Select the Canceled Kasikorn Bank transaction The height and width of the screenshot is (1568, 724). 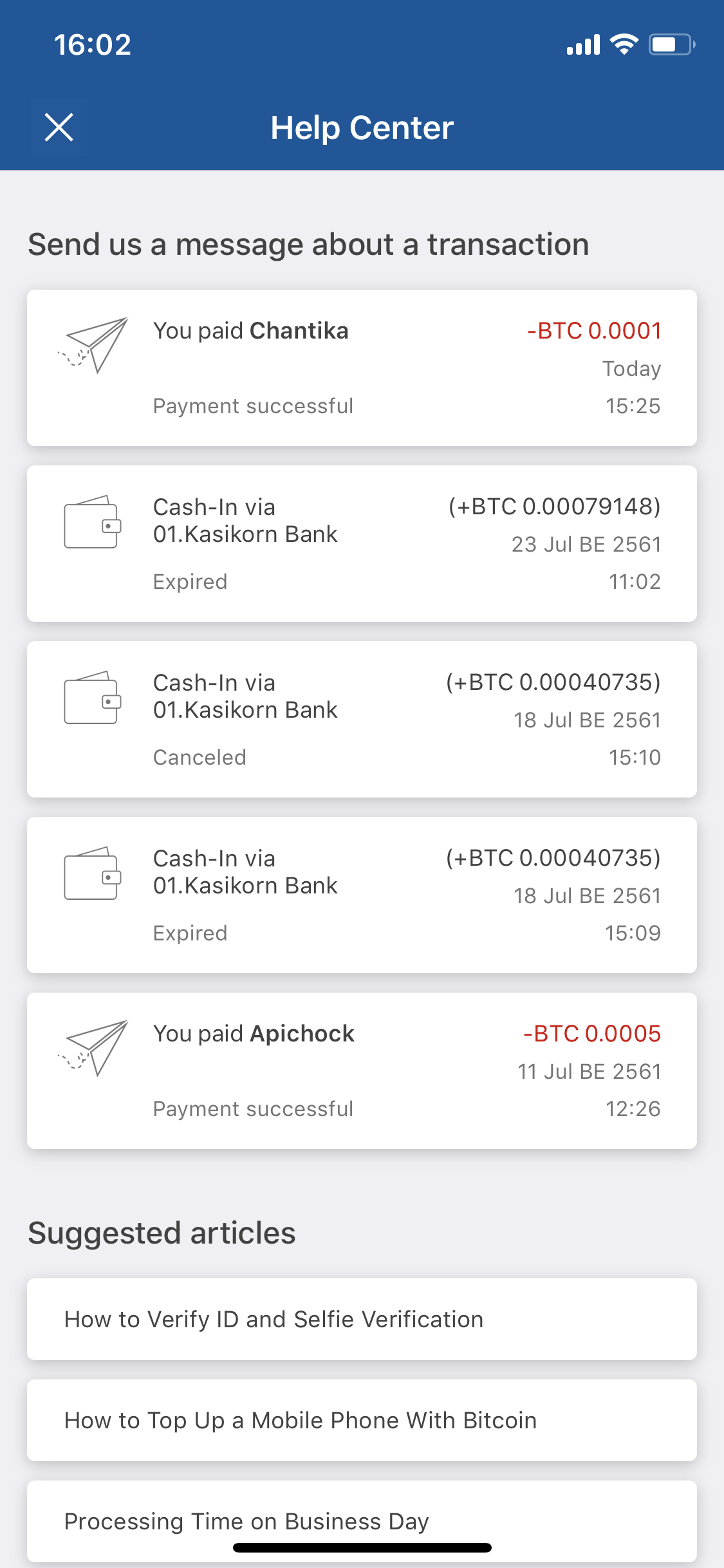coord(362,719)
